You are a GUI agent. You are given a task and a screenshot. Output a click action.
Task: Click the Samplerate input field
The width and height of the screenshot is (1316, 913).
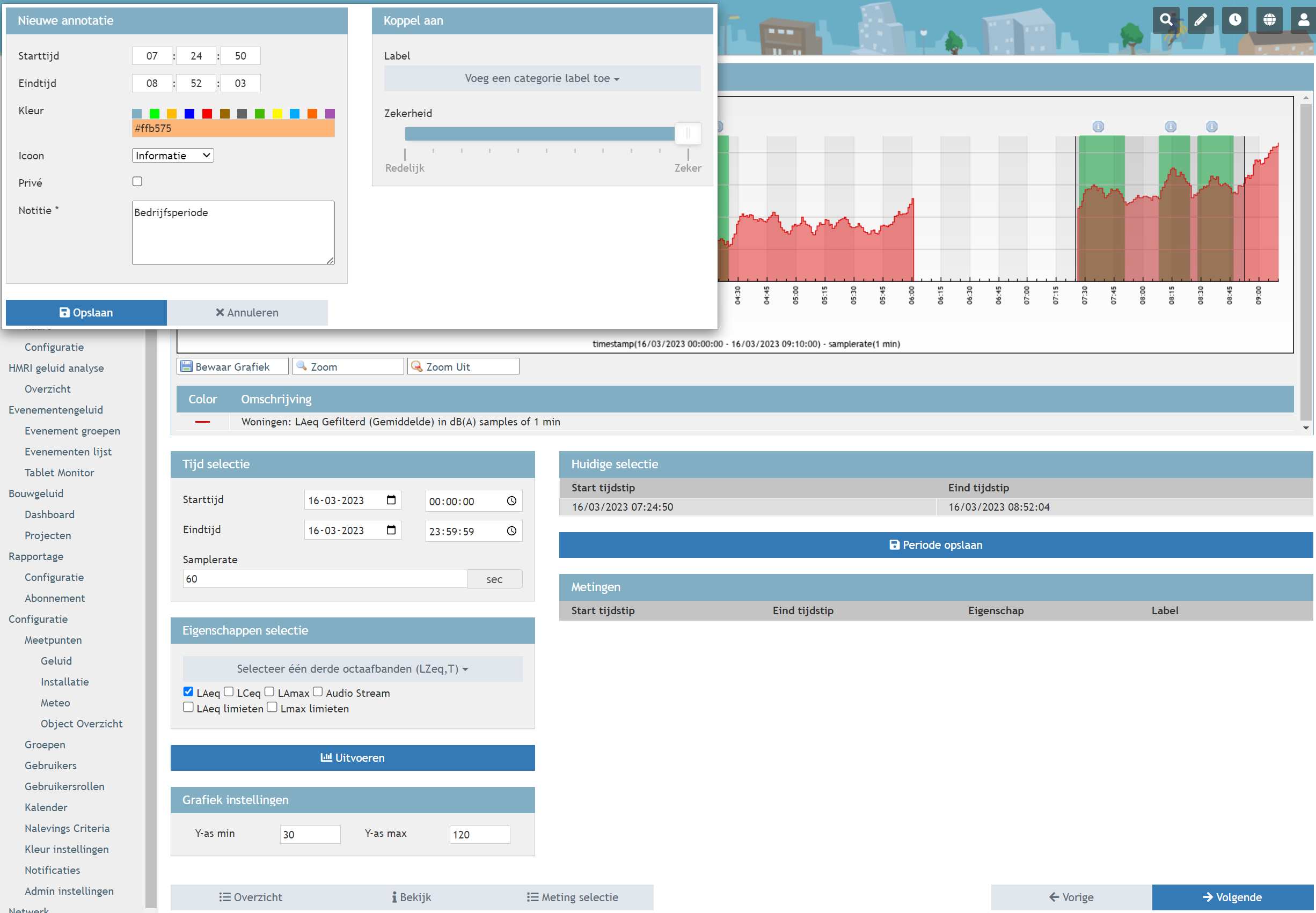pos(324,579)
